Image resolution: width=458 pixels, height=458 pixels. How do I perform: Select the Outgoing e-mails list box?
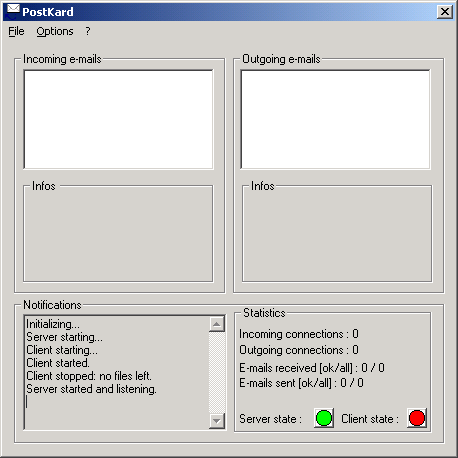(x=335, y=119)
